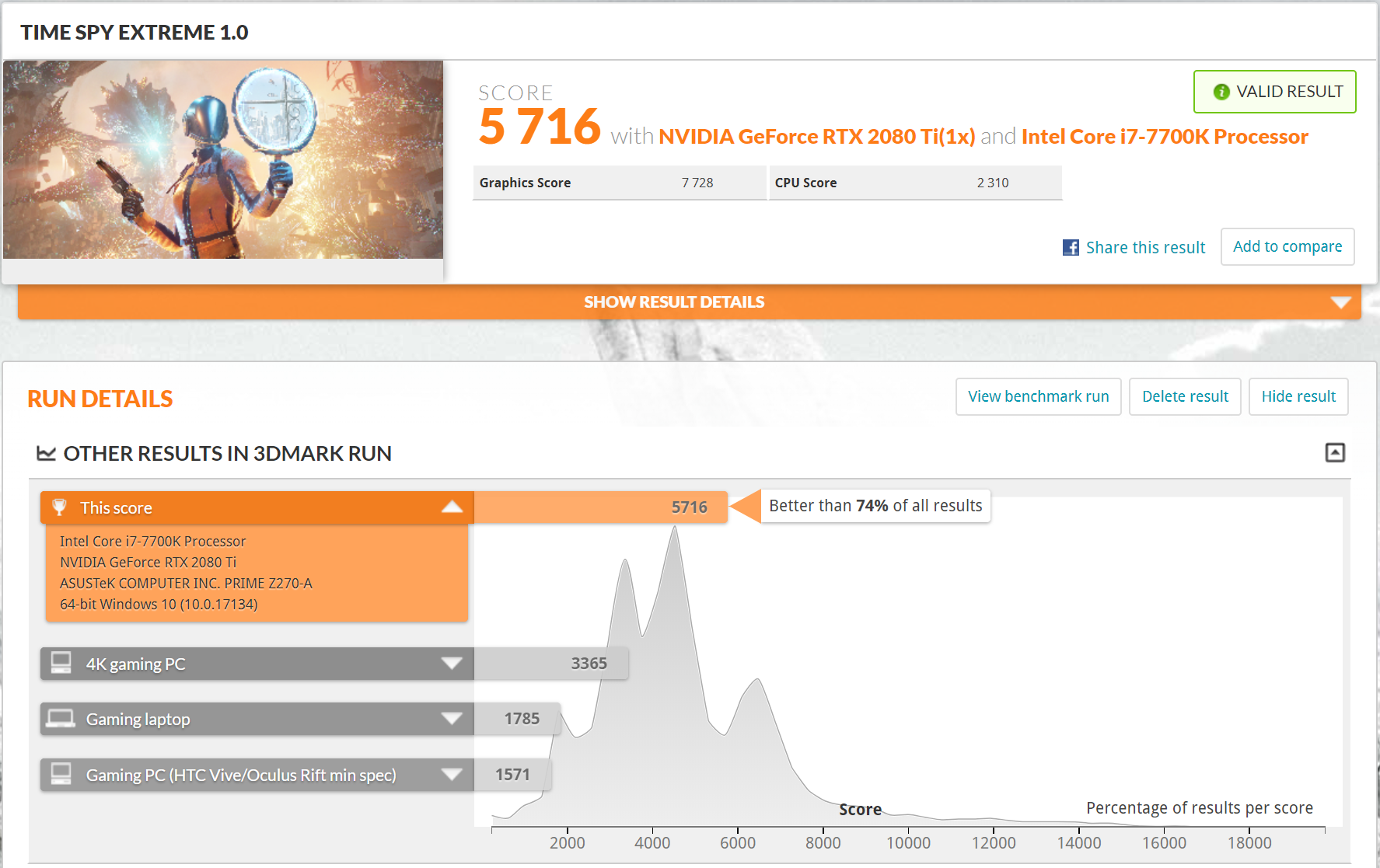Expand Show Result Details with the arrow

click(x=1340, y=302)
